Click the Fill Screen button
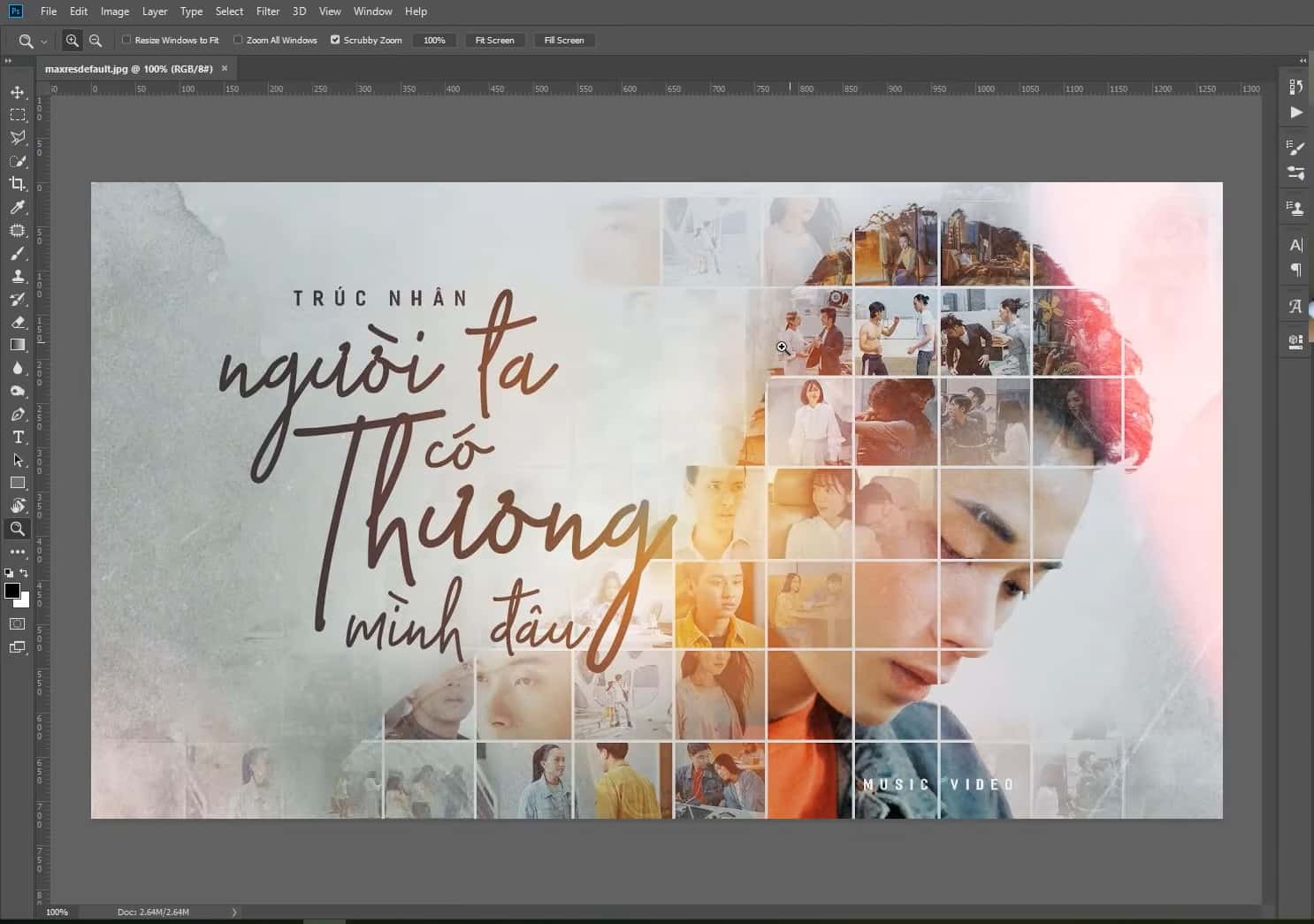 coord(564,41)
